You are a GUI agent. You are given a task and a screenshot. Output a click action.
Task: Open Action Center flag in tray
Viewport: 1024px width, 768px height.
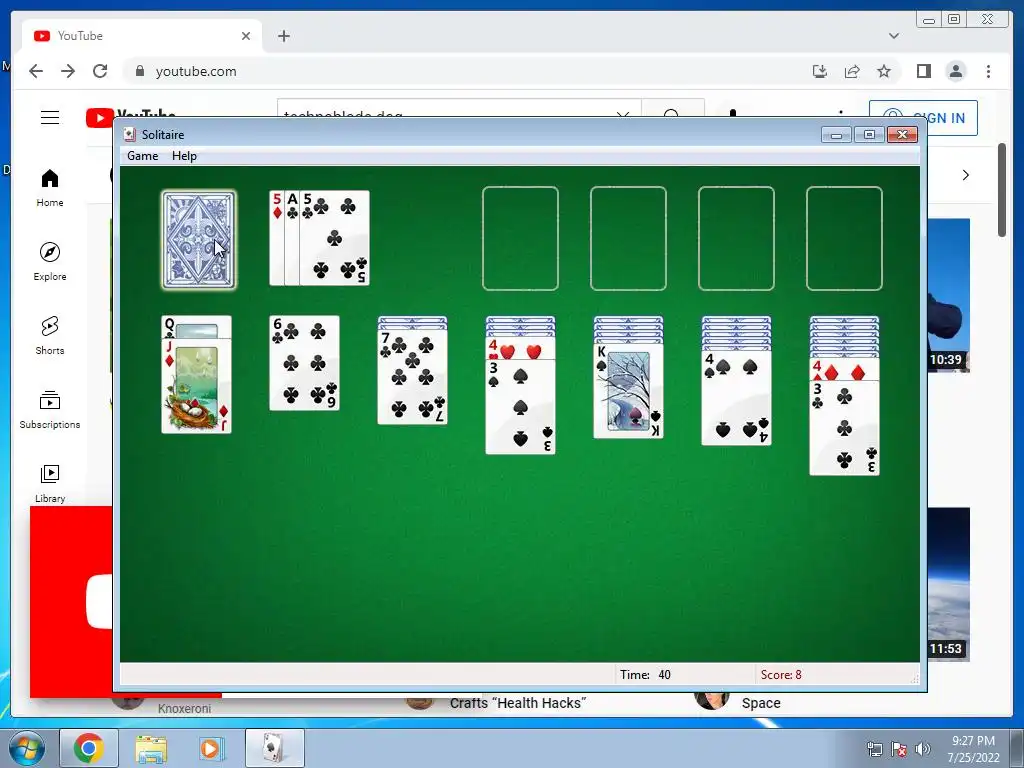pos(899,749)
